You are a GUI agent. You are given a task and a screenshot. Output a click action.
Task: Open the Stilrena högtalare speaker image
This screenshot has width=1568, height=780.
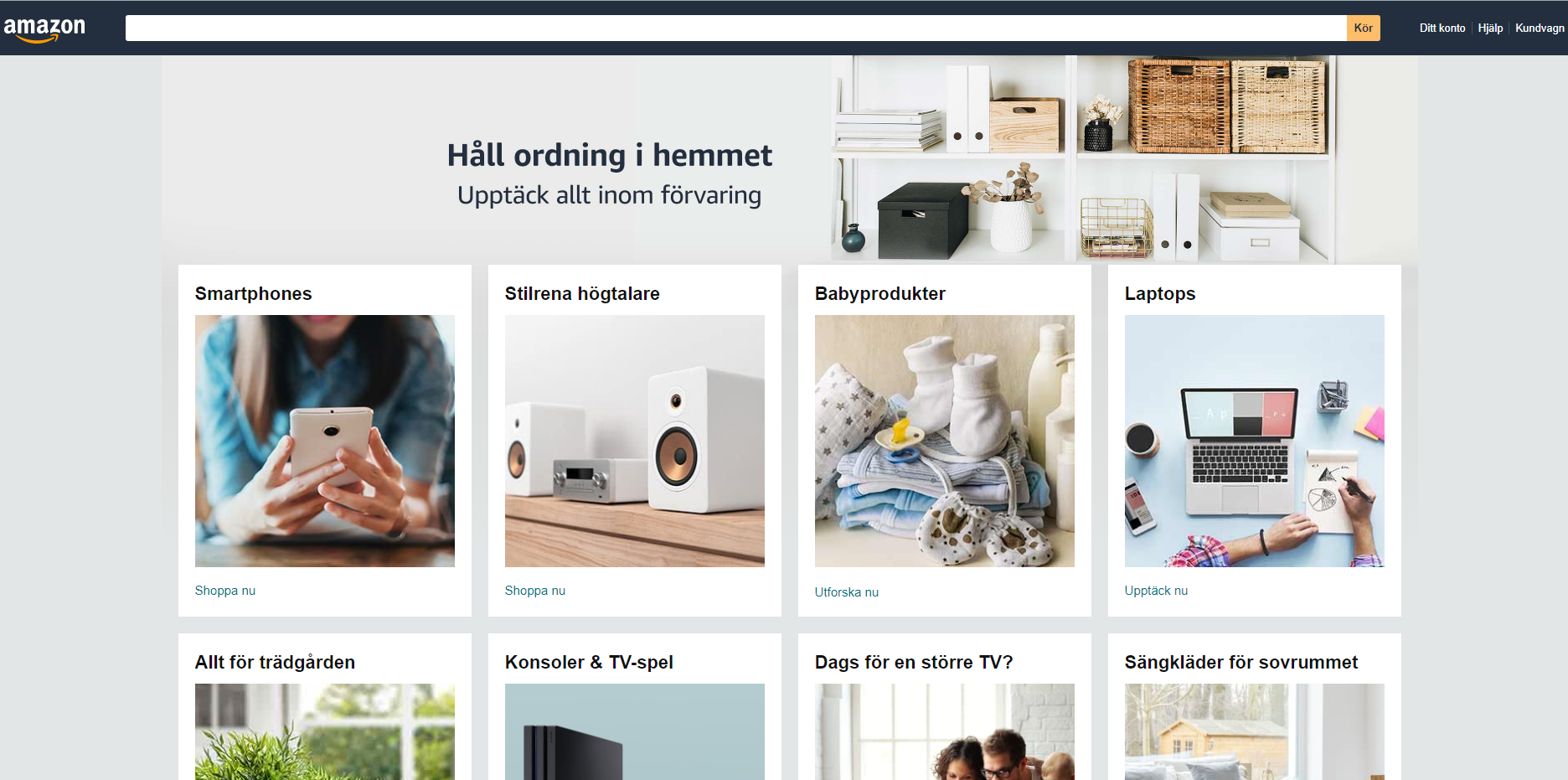(635, 441)
